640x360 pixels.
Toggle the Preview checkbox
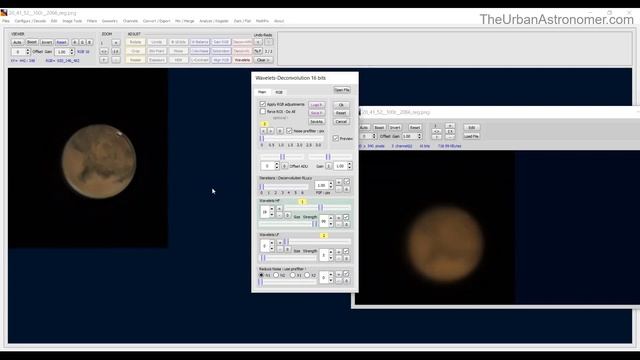pos(336,138)
